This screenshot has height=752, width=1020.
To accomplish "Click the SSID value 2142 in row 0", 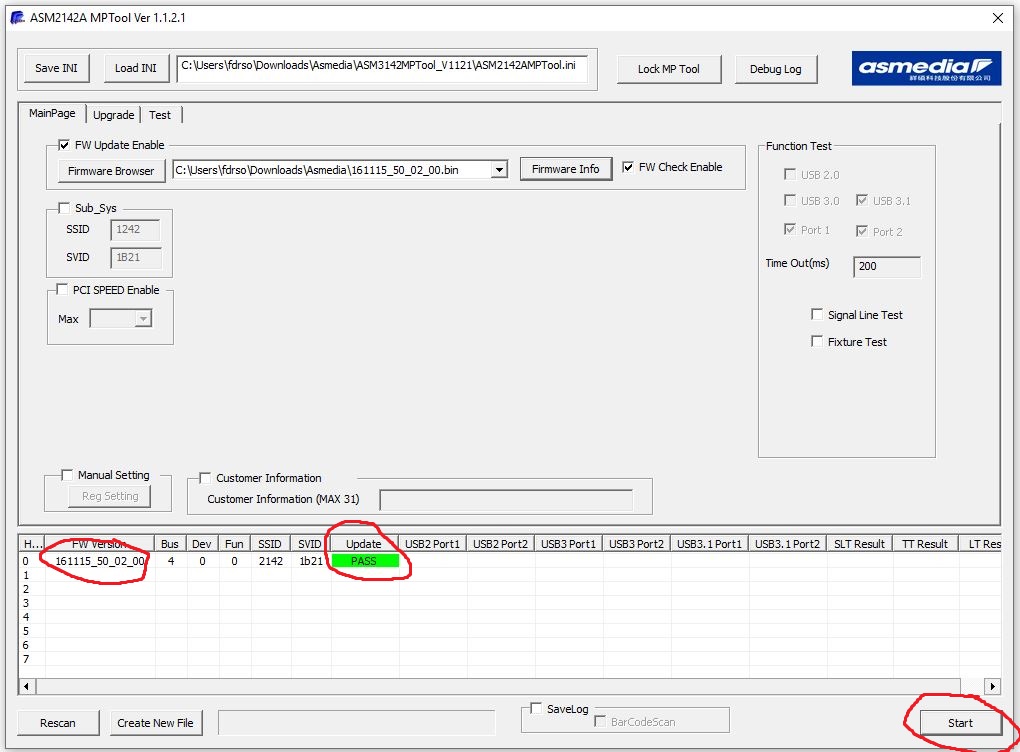I will tap(271, 561).
